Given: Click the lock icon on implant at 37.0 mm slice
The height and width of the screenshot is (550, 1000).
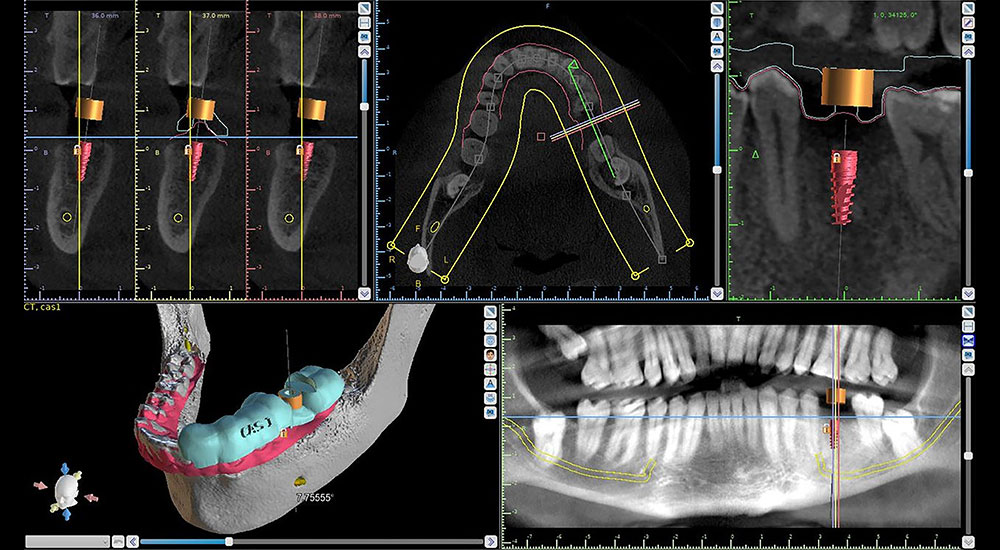Looking at the screenshot, I should (x=188, y=149).
